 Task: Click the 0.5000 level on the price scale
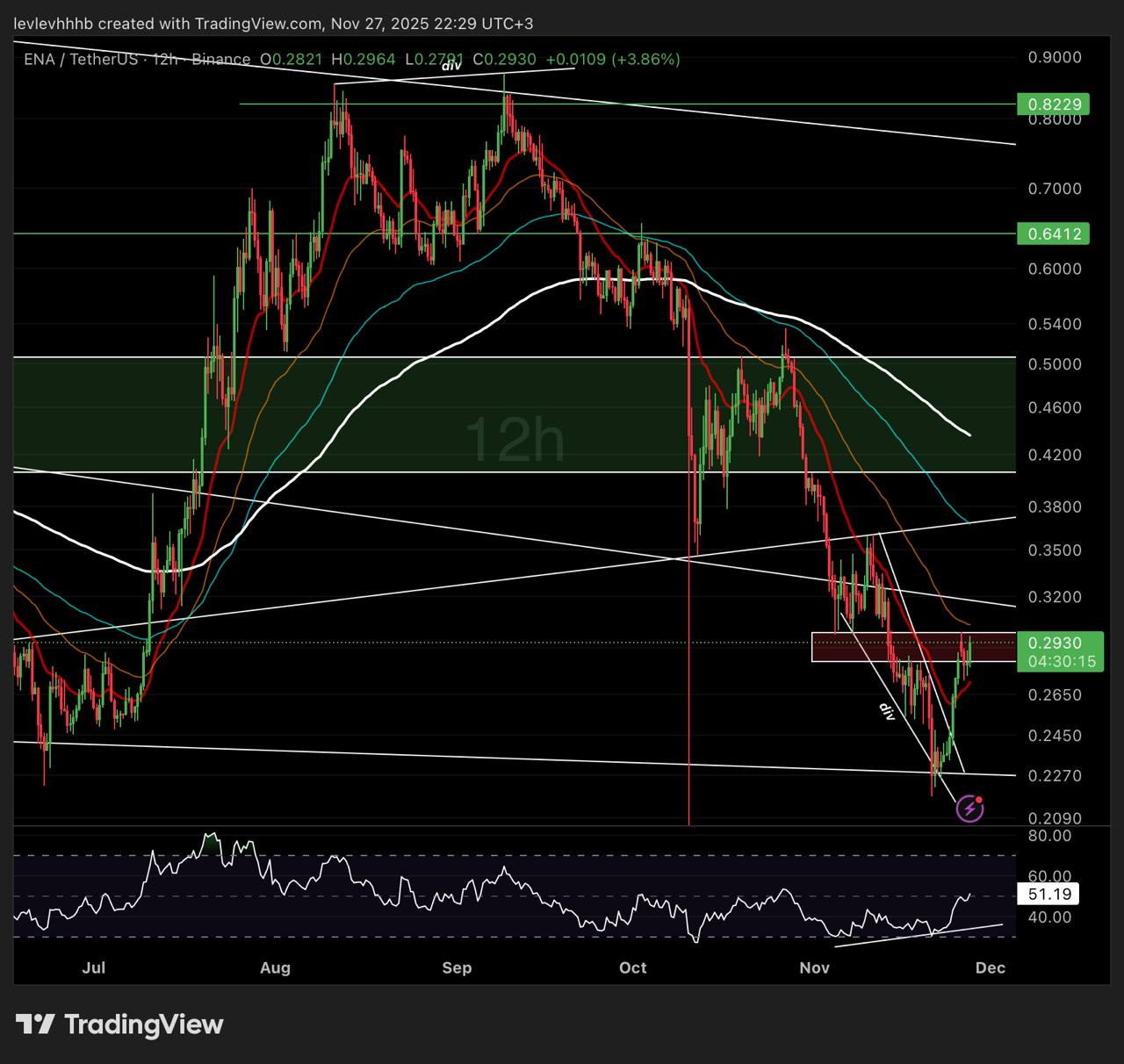1054,364
